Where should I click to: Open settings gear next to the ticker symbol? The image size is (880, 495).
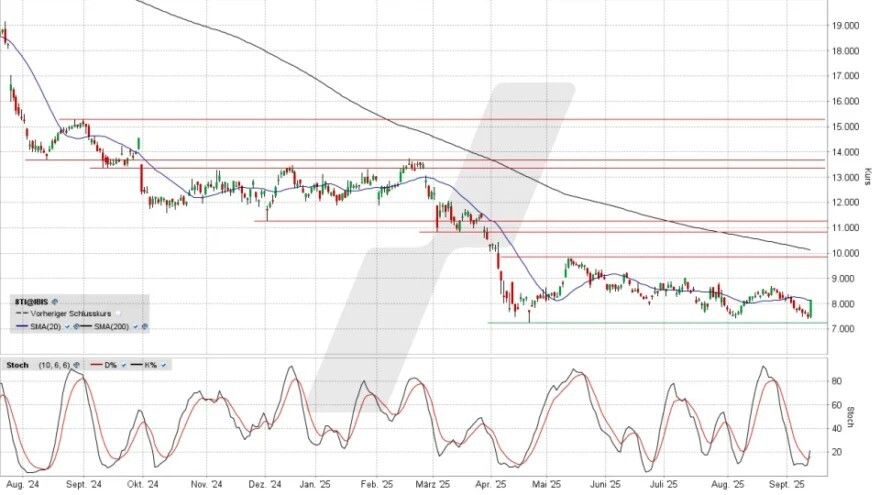click(x=55, y=300)
